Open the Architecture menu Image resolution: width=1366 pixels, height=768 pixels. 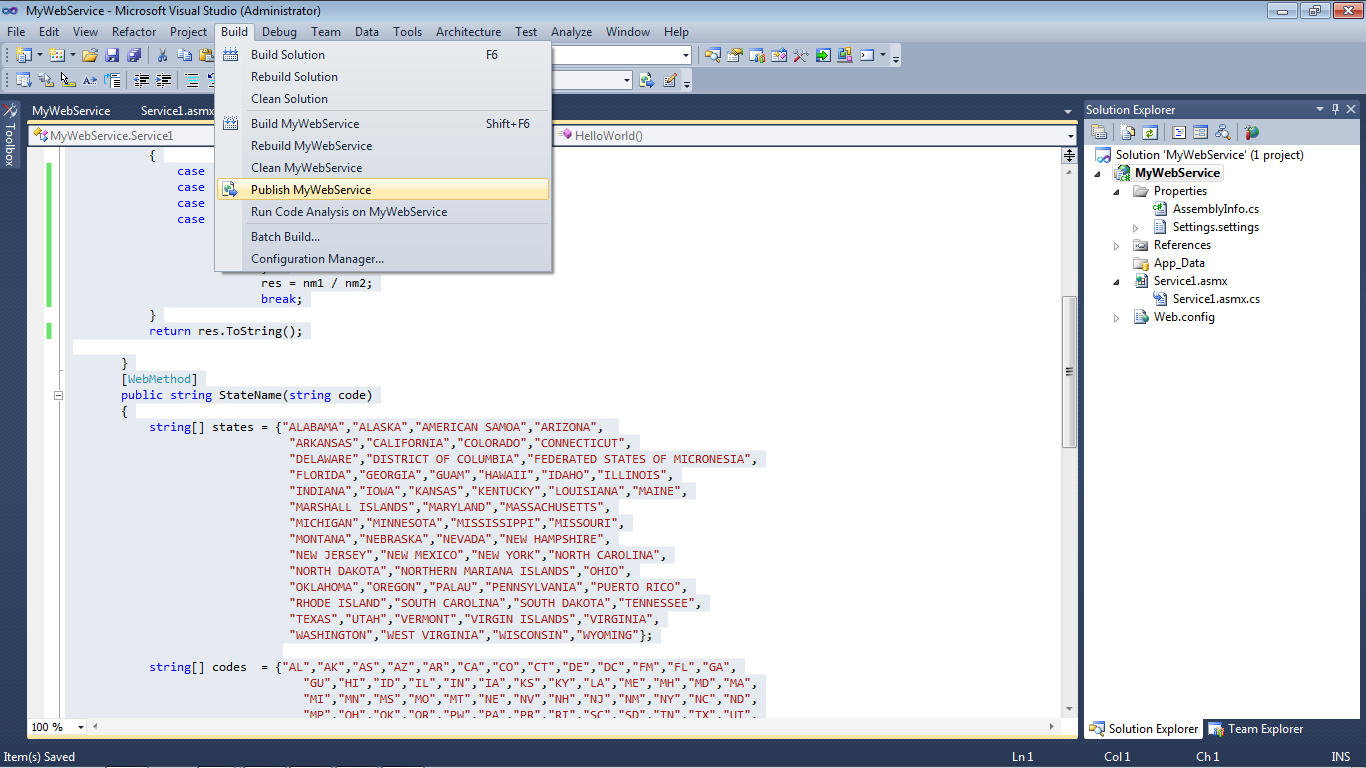(x=468, y=32)
